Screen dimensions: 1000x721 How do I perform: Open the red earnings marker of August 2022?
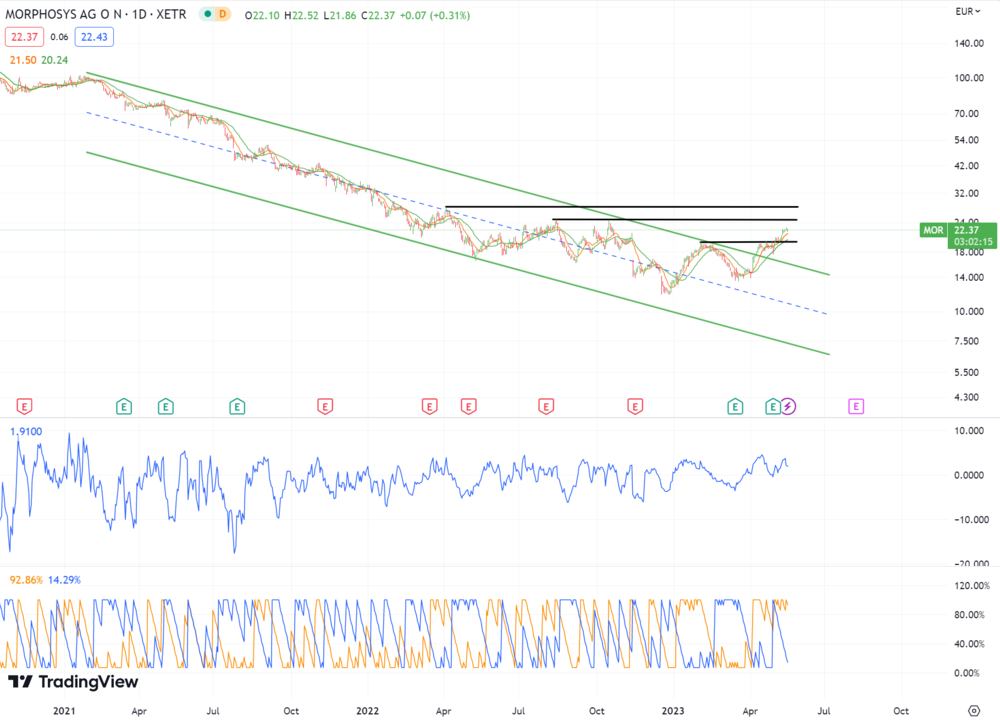point(546,406)
